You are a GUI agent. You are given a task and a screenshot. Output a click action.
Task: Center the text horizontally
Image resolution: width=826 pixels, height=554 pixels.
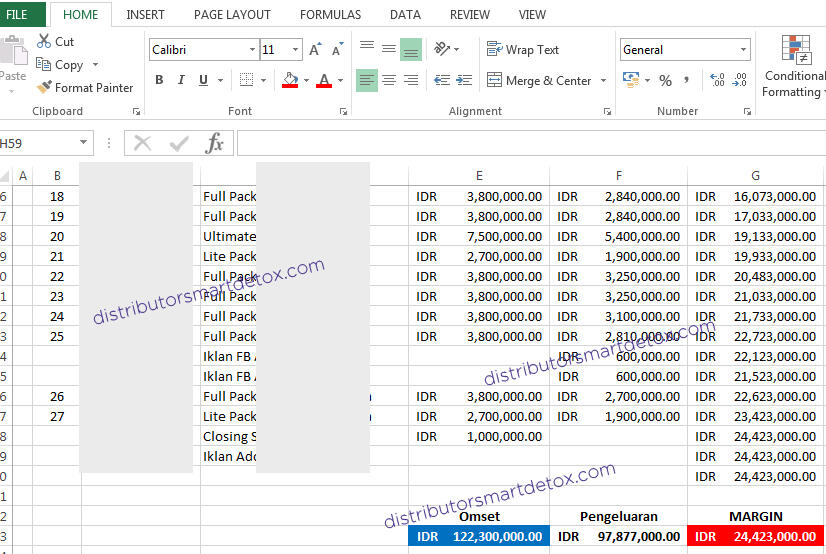[x=389, y=80]
